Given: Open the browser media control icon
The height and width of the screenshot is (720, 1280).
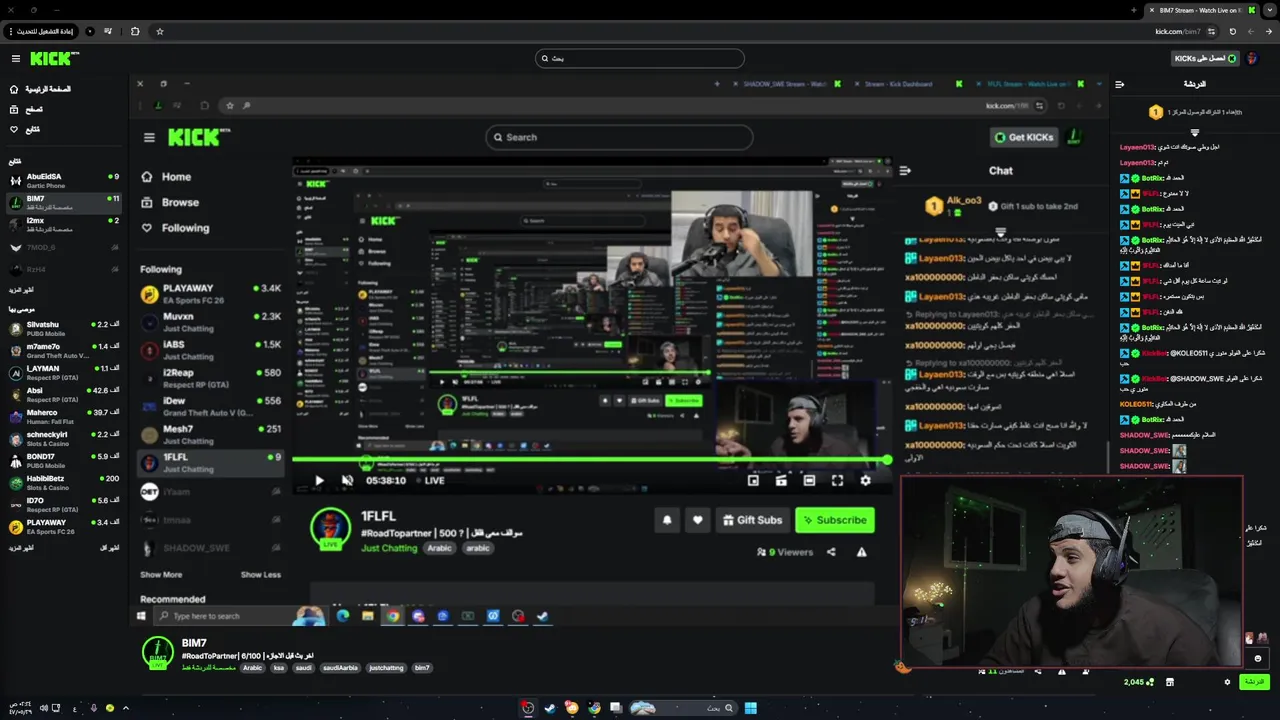Looking at the screenshot, I should coord(108,31).
